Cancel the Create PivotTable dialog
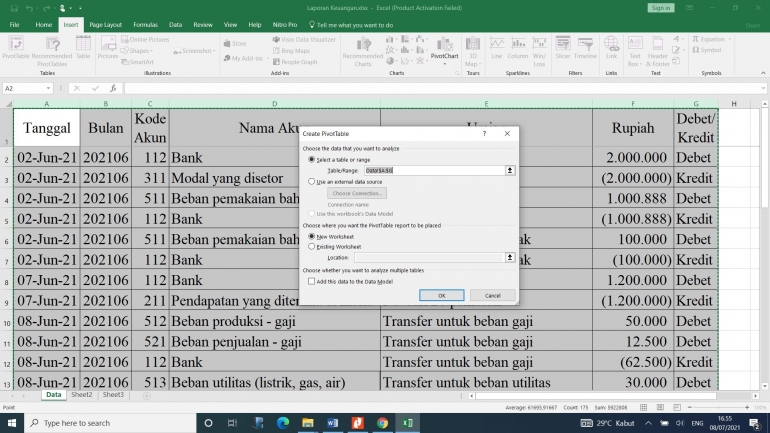 tap(493, 296)
